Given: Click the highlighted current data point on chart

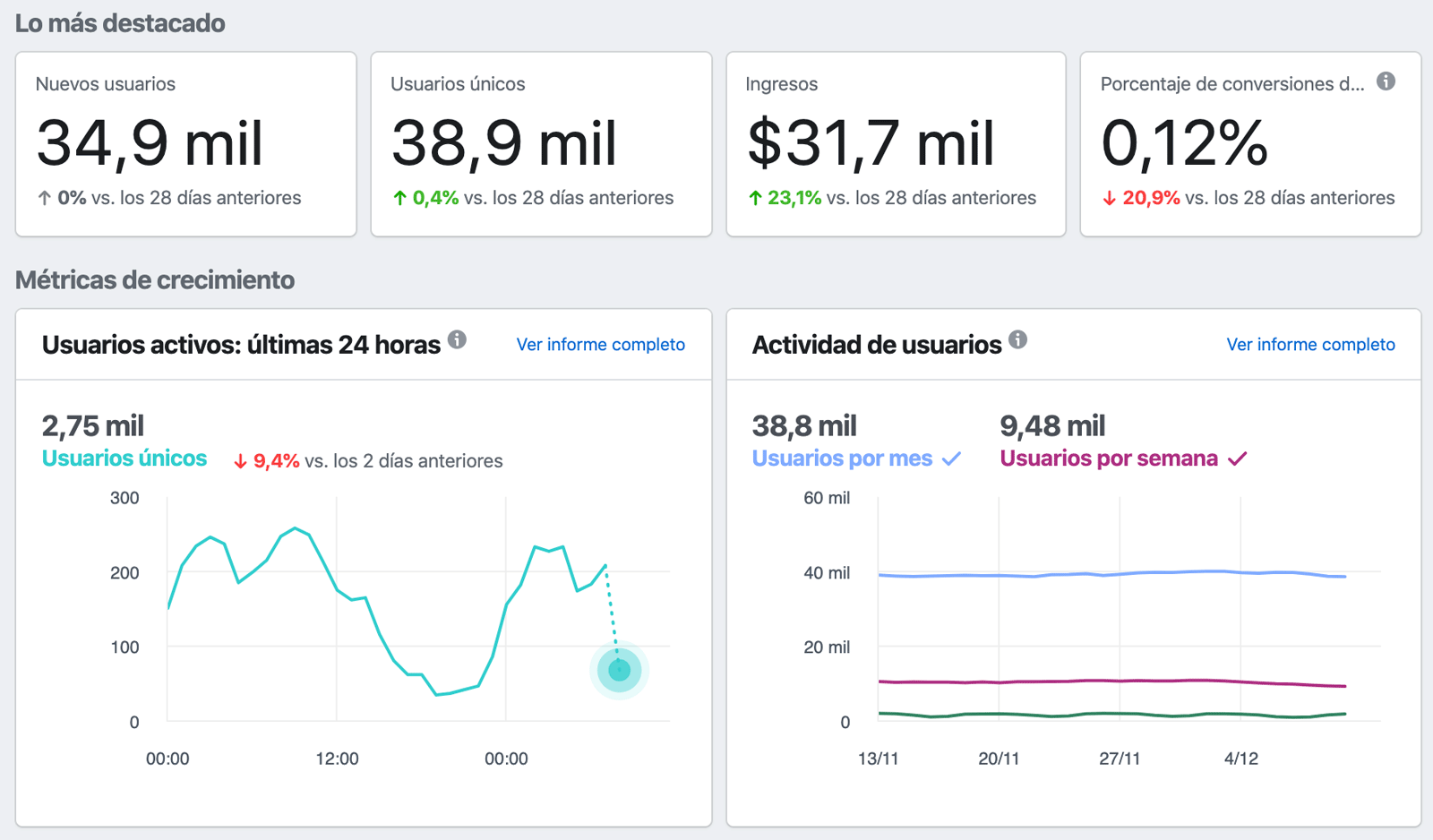Looking at the screenshot, I should coord(619,669).
